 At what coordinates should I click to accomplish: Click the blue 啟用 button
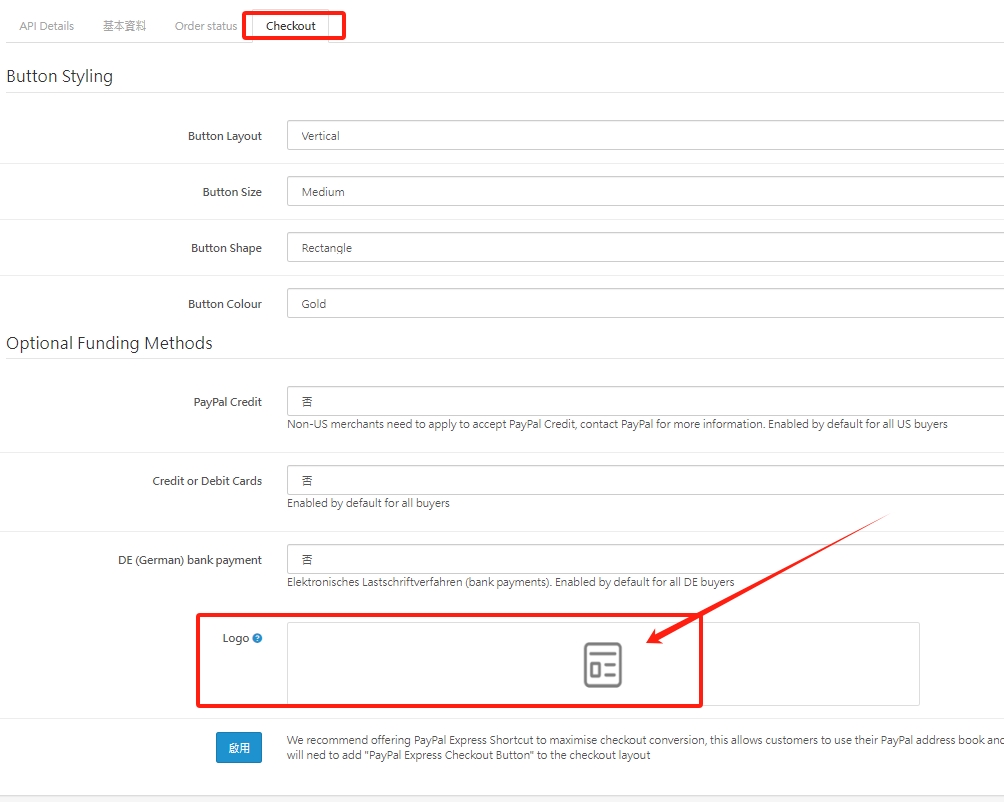[239, 748]
